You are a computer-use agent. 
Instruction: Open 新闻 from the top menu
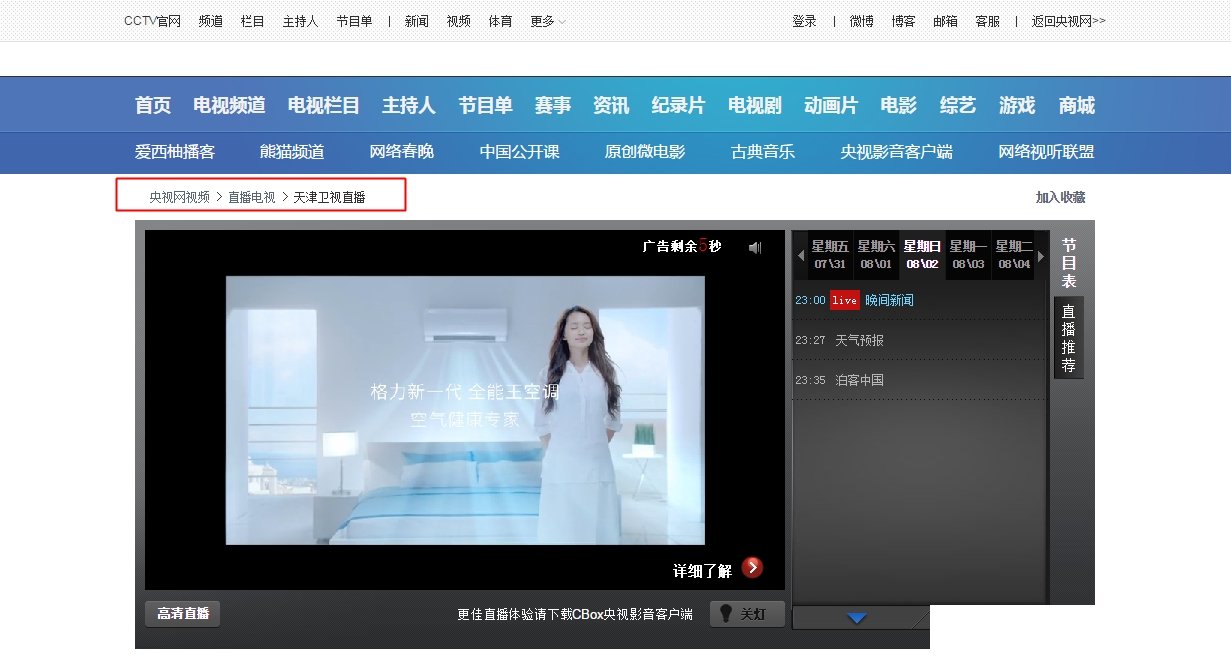pyautogui.click(x=417, y=20)
